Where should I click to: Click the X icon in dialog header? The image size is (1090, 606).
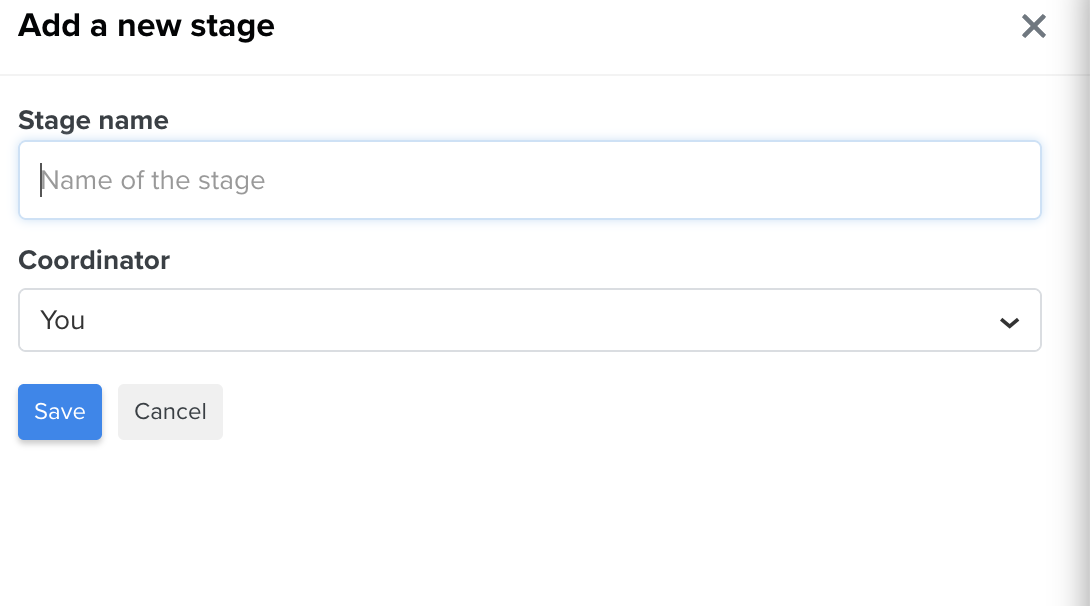pyautogui.click(x=1034, y=26)
